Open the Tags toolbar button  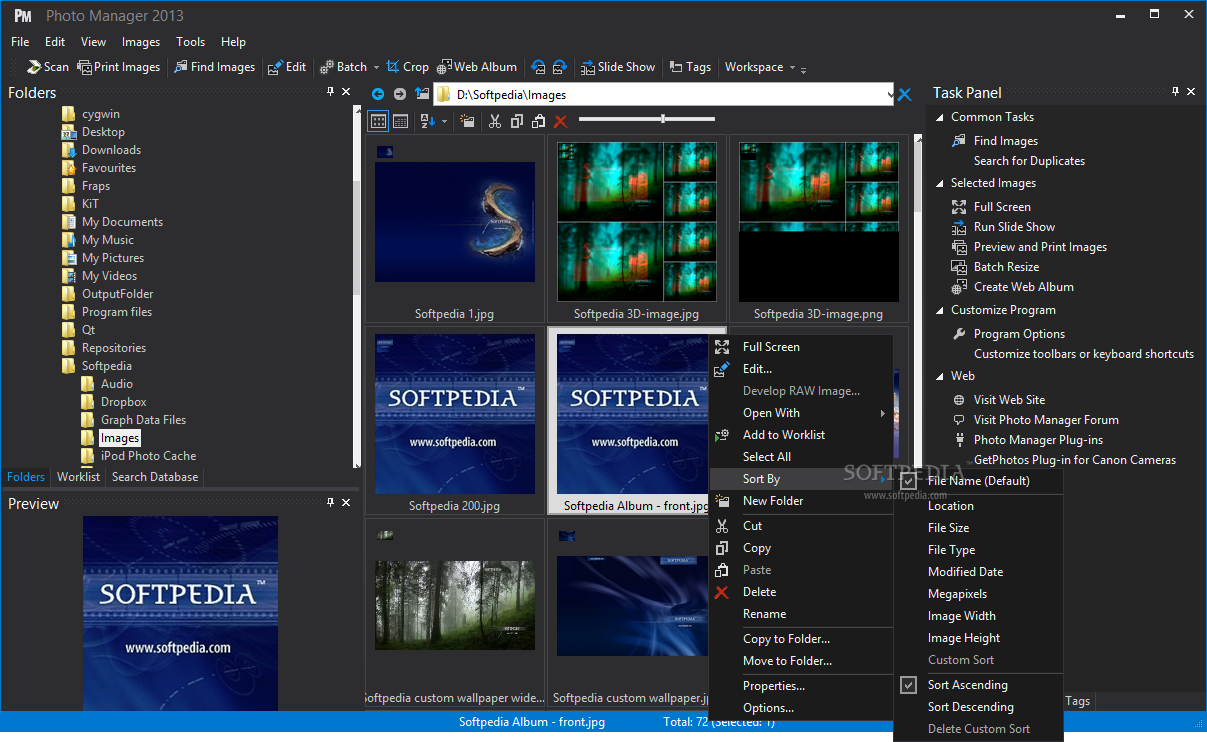pos(690,67)
